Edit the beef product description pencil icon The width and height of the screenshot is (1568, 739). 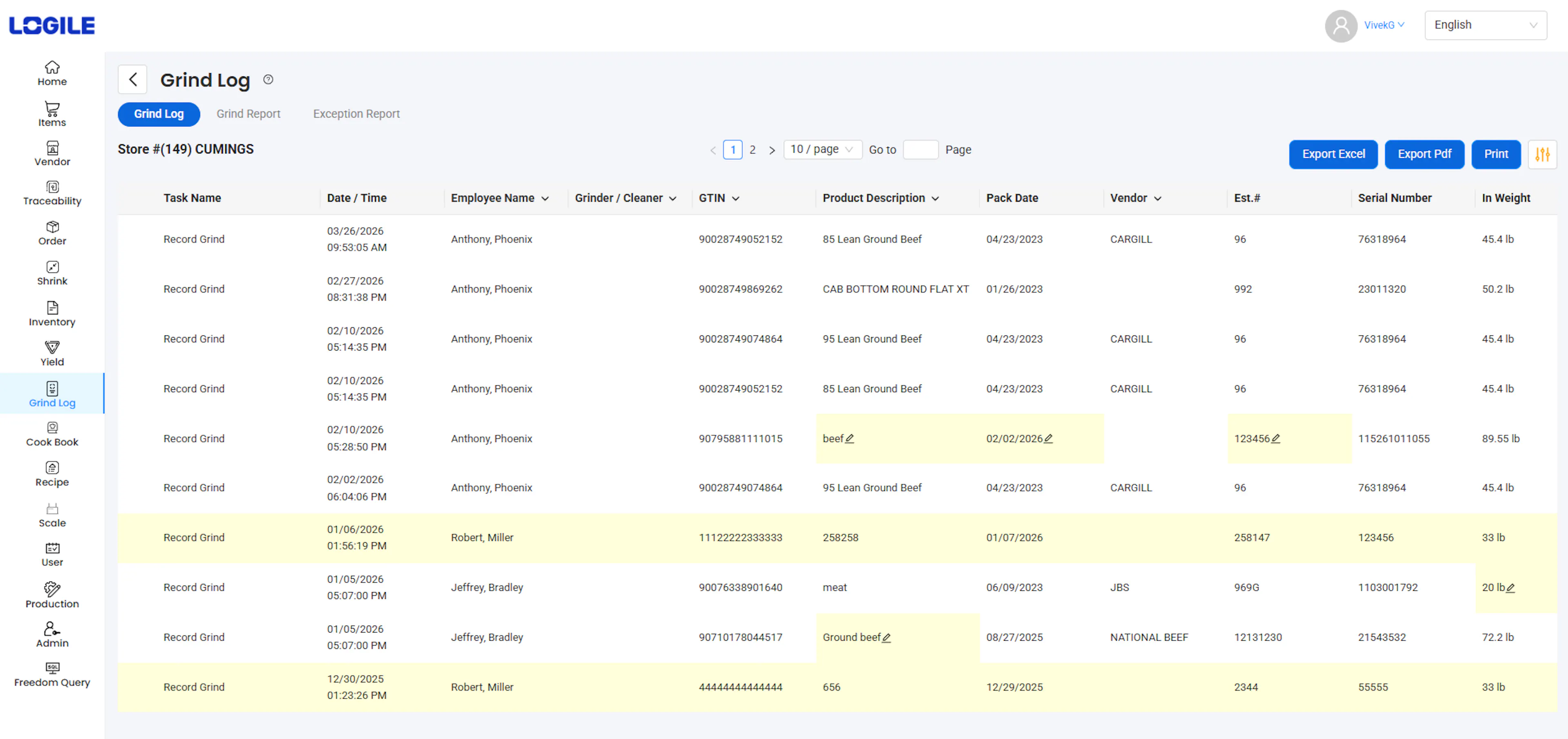(x=850, y=439)
